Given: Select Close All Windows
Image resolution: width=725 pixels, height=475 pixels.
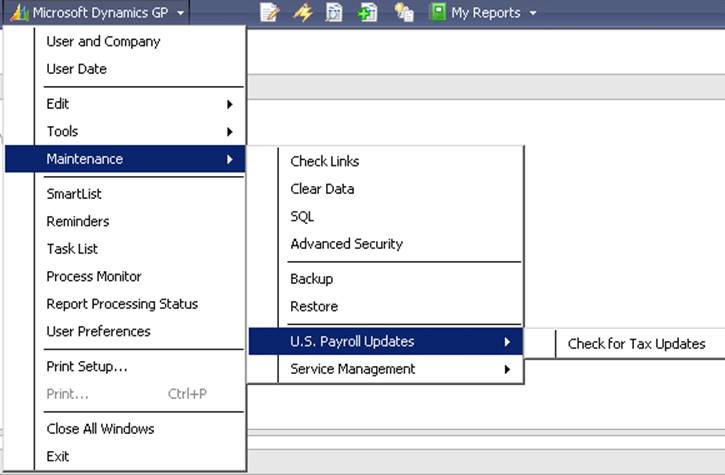Looking at the screenshot, I should [125, 429].
